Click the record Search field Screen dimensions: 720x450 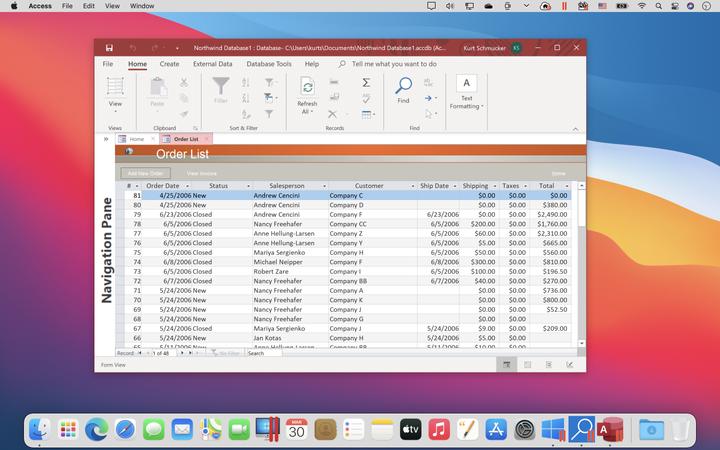(x=264, y=353)
